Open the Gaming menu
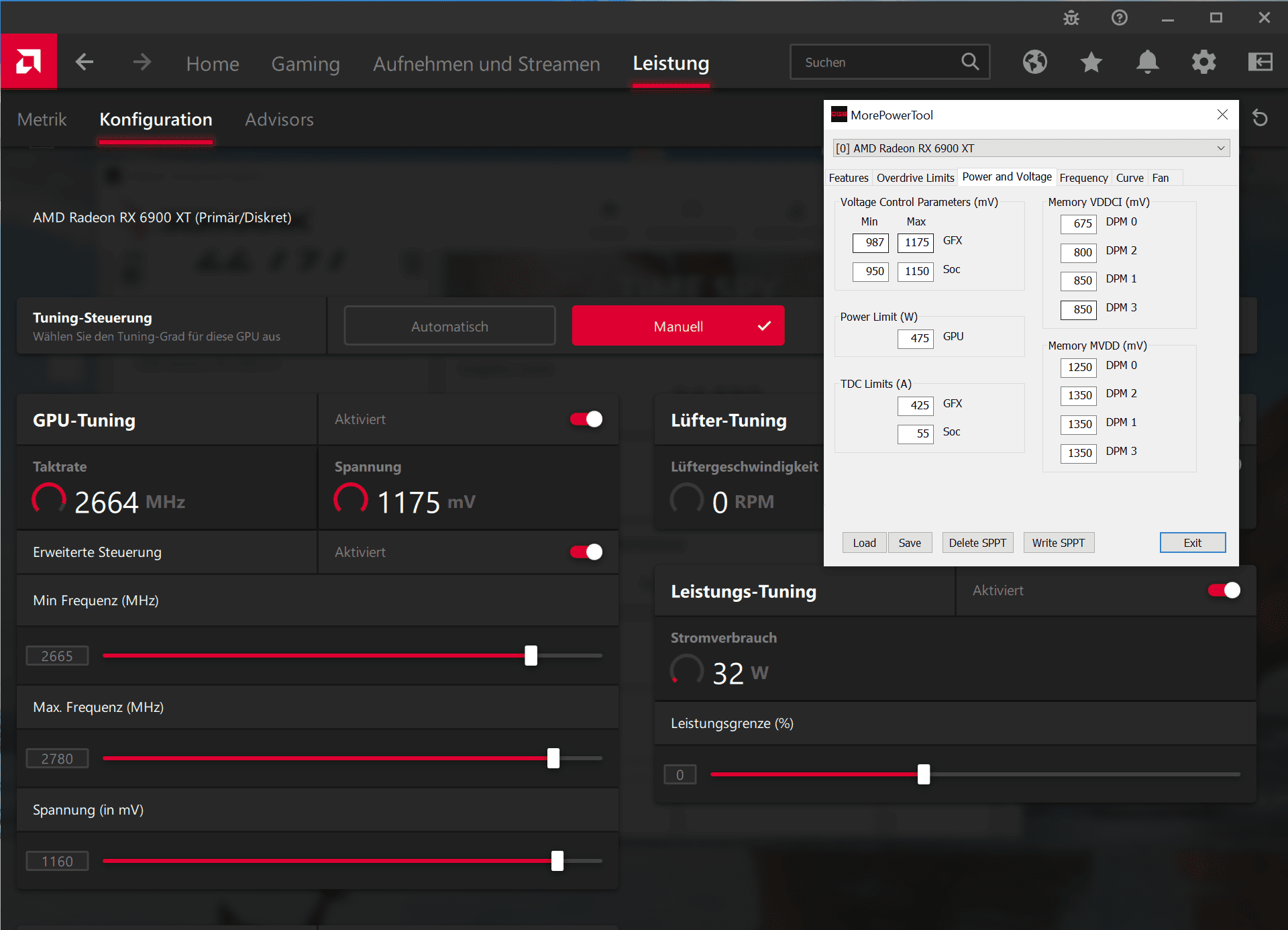The height and width of the screenshot is (930, 1288). pyautogui.click(x=305, y=64)
